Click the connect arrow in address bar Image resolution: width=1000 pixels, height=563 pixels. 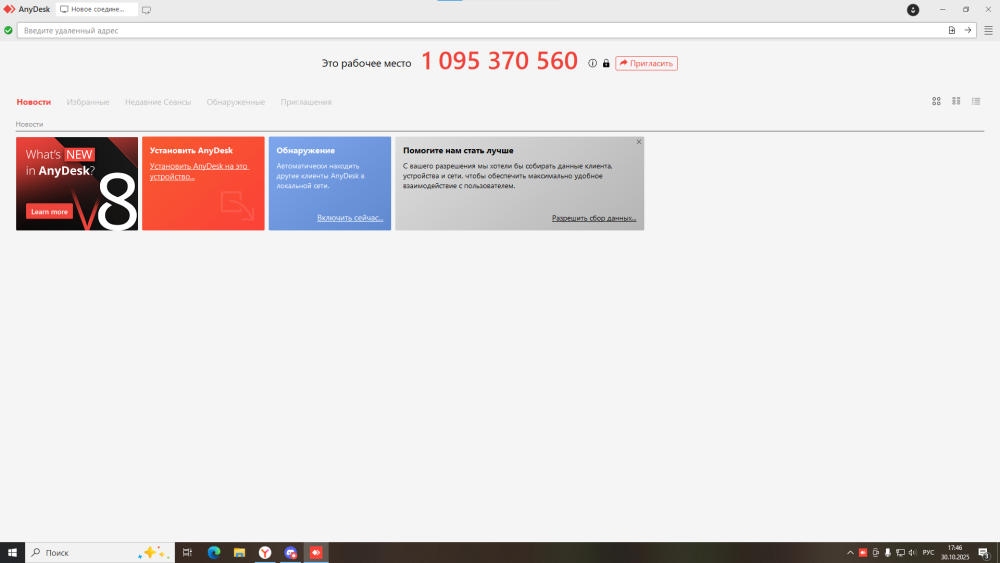pyautogui.click(x=967, y=30)
